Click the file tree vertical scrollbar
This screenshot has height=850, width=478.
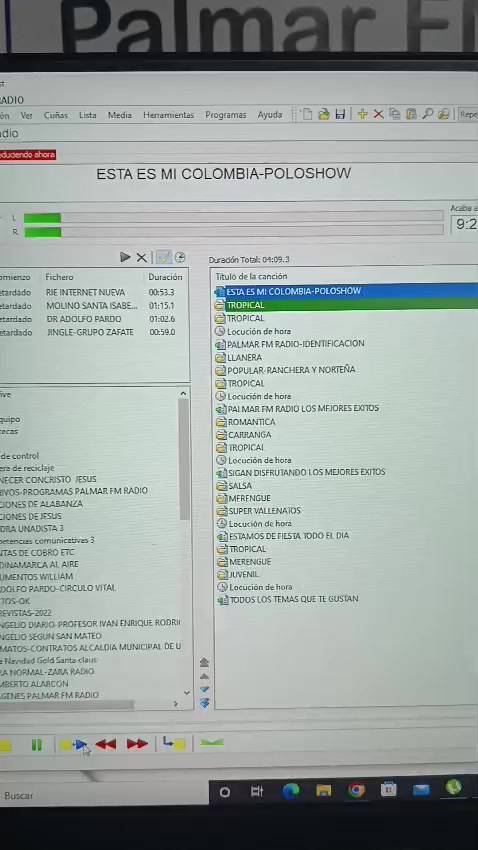click(184, 460)
